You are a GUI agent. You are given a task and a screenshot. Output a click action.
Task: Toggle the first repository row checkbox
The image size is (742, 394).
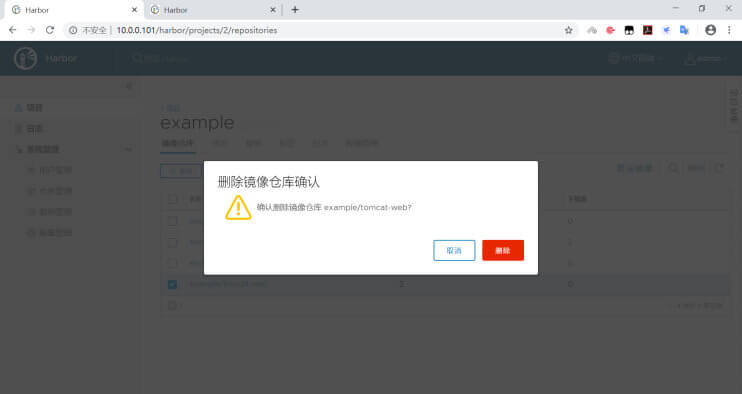(172, 221)
